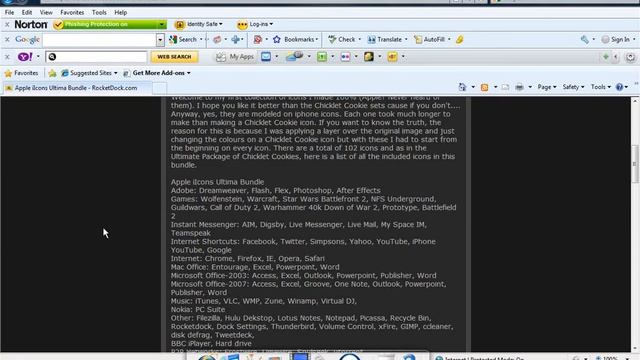Click the Google AutoFill button
This screenshot has height=360, width=640.
429,40
